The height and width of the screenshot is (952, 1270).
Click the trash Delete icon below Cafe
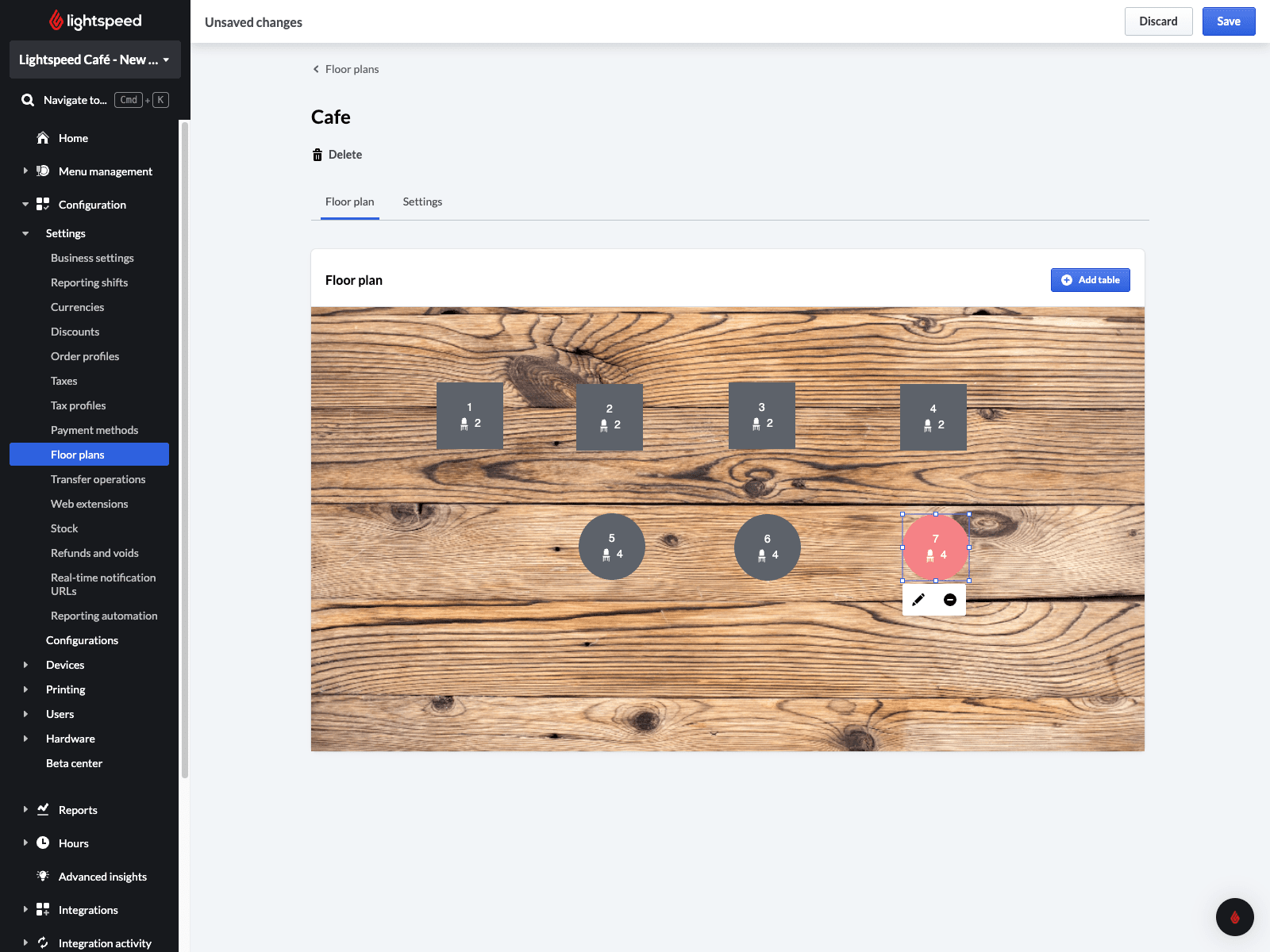coord(317,155)
